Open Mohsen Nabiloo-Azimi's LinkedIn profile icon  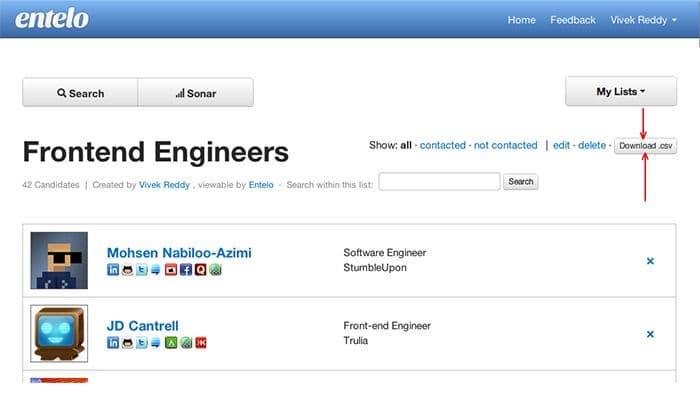[113, 270]
